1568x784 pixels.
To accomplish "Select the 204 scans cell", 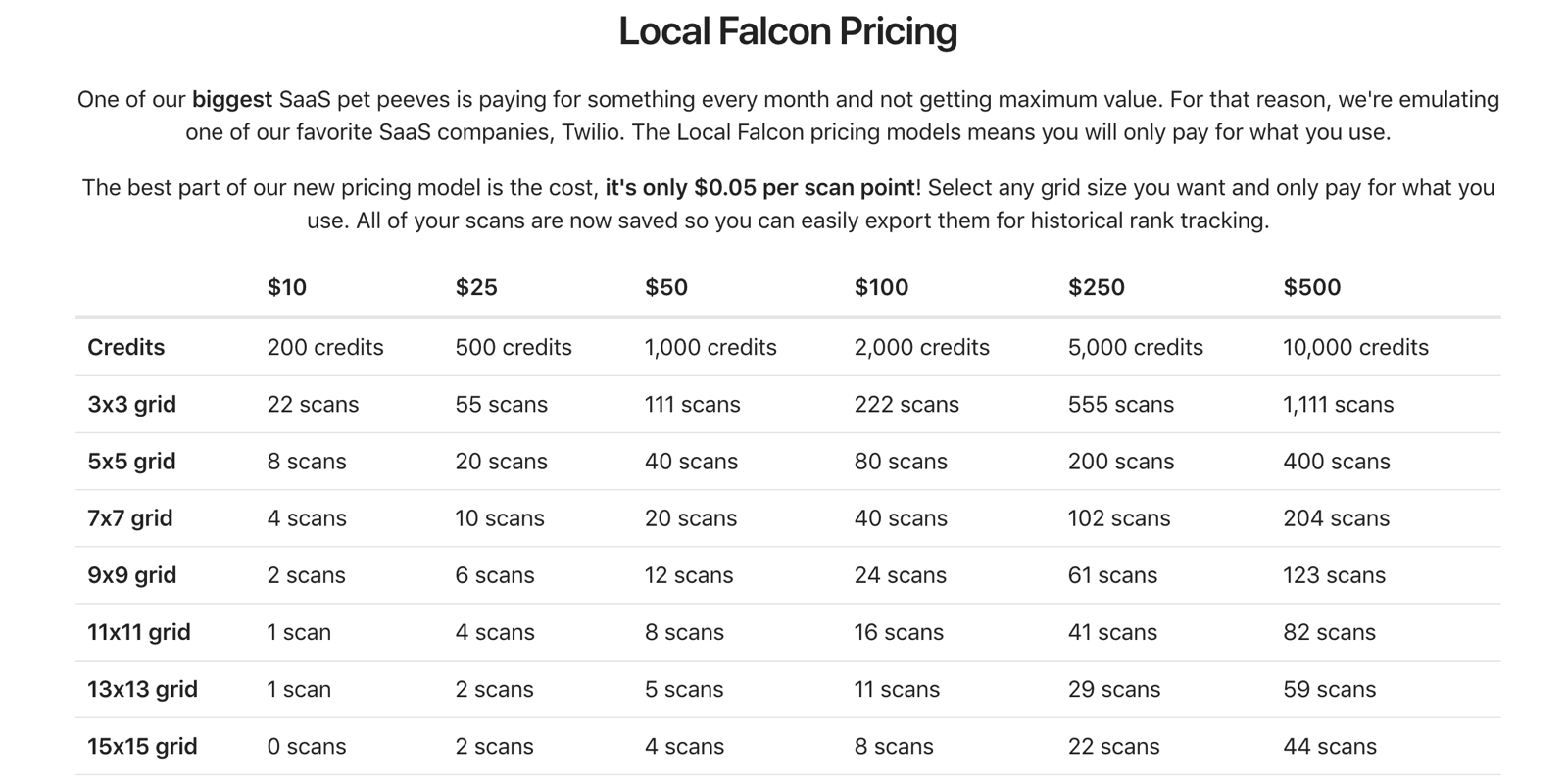I will pos(1336,517).
